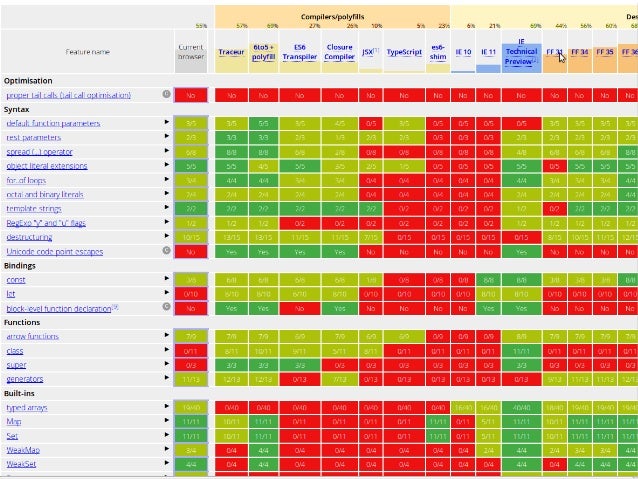This screenshot has width=638, height=479.
Task: Expand the class row arrow
Action: [166, 349]
